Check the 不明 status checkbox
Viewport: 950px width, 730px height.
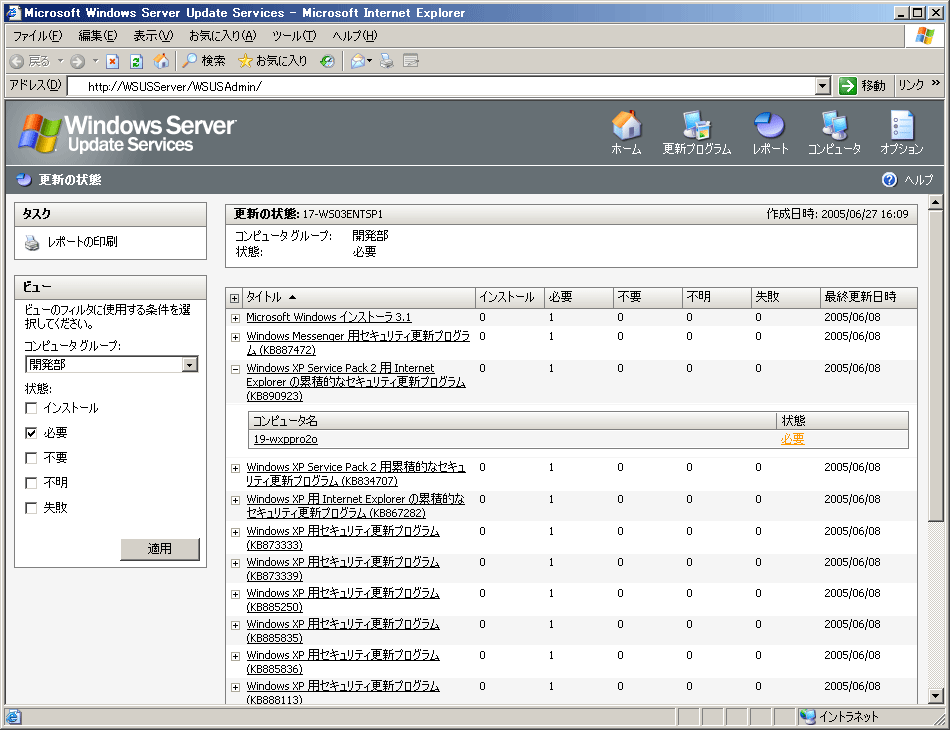[32, 483]
